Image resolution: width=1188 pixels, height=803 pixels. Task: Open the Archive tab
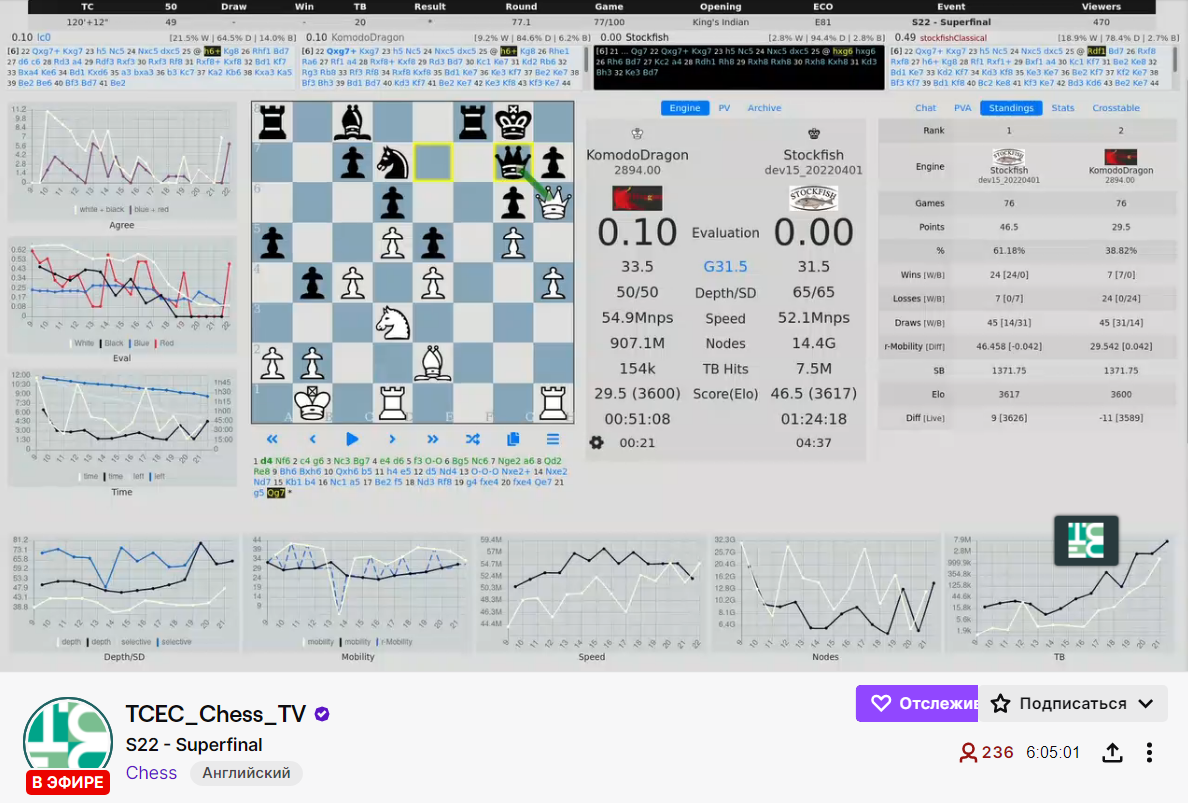coord(764,108)
